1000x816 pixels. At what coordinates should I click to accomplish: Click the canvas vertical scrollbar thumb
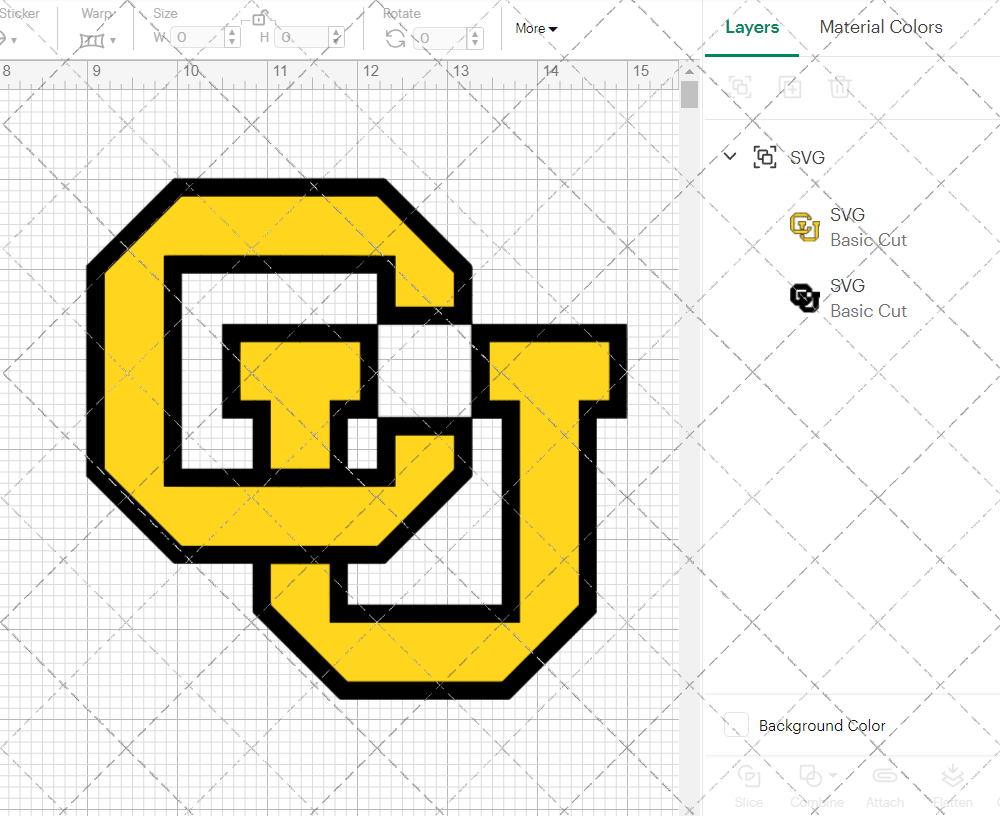689,94
